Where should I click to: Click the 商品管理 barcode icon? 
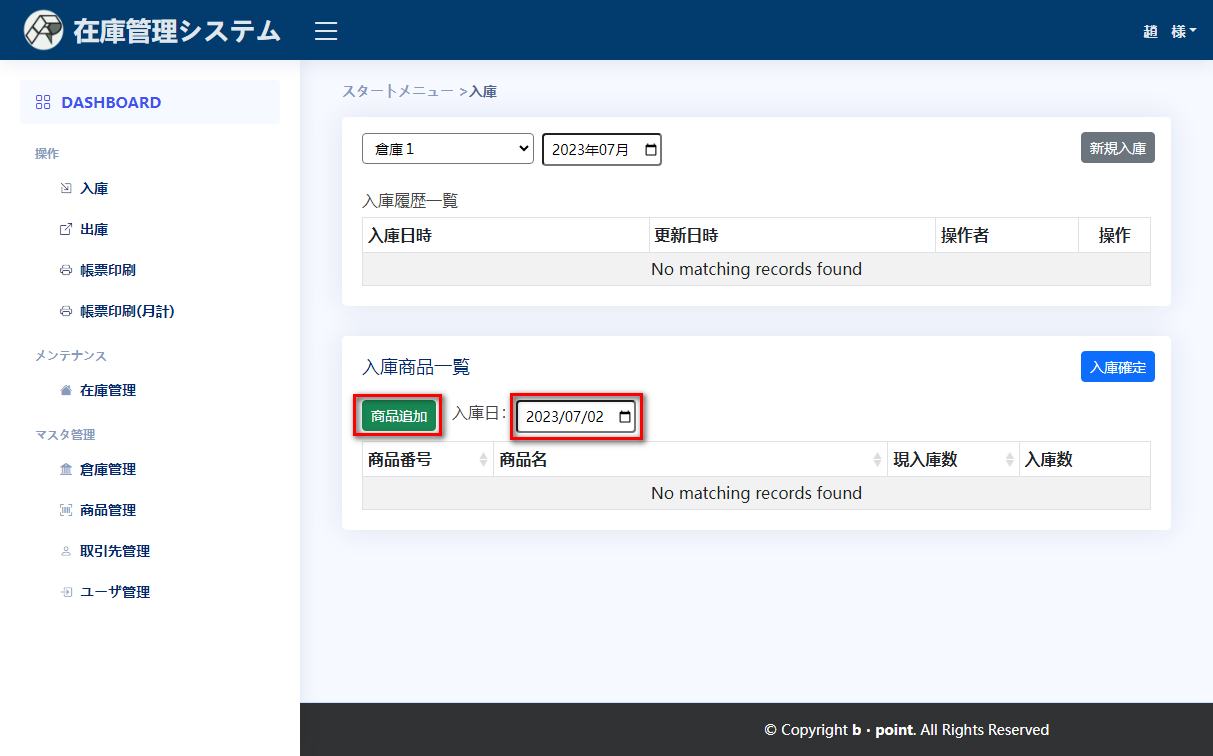[66, 510]
